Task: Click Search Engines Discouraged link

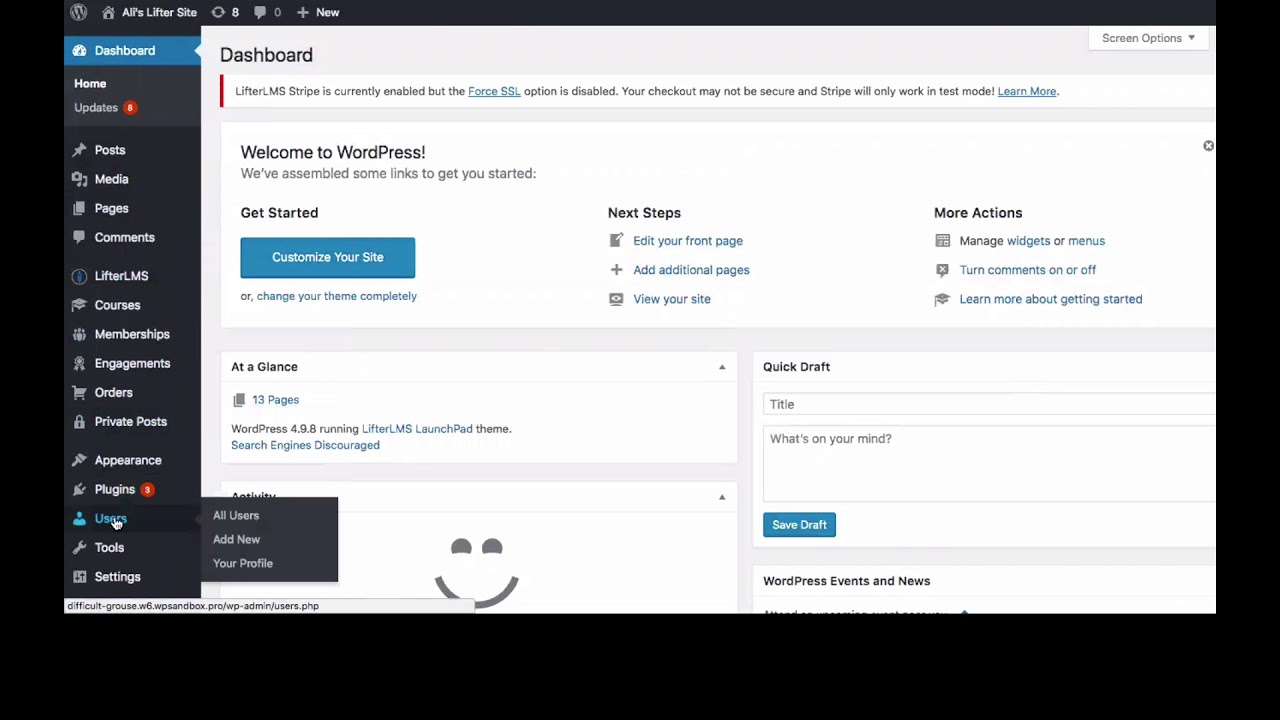Action: [305, 445]
